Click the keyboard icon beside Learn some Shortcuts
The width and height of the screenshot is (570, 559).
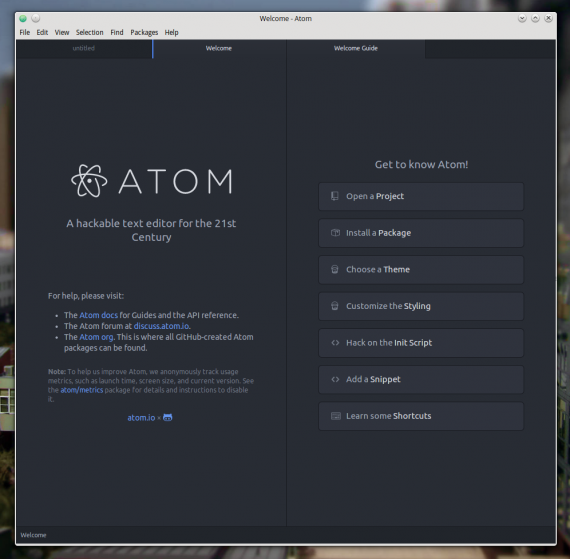335,416
